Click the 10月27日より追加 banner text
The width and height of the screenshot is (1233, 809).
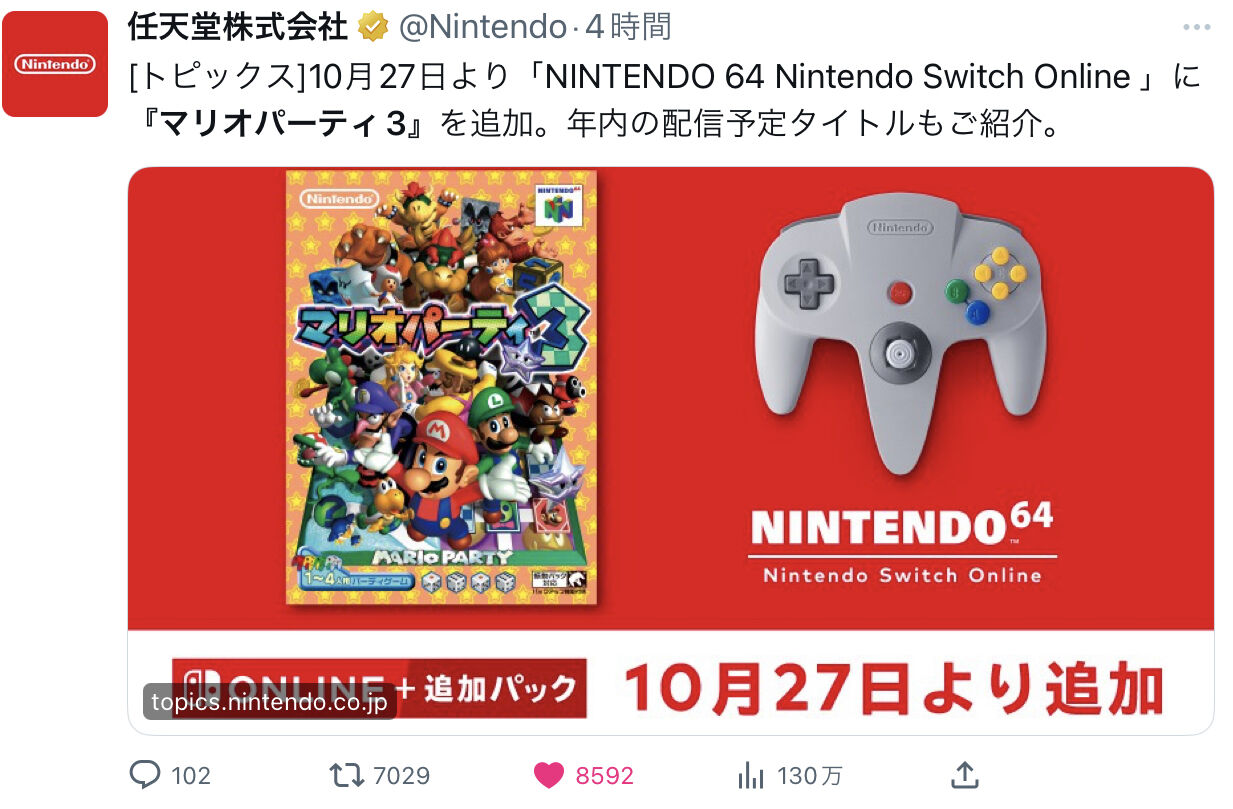(x=894, y=689)
